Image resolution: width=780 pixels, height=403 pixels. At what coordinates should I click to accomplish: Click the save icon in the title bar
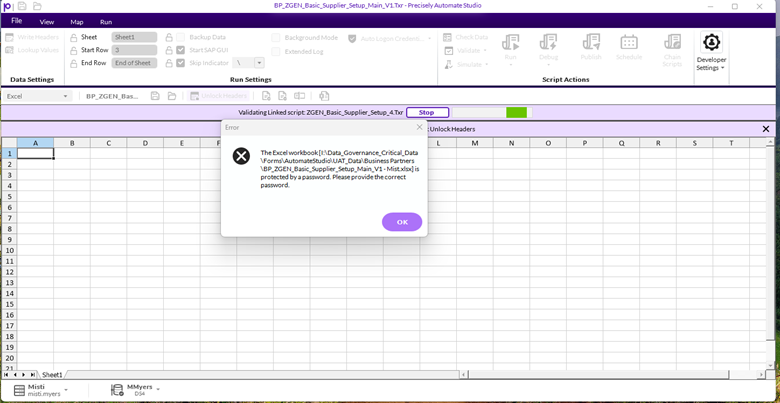(x=22, y=6)
